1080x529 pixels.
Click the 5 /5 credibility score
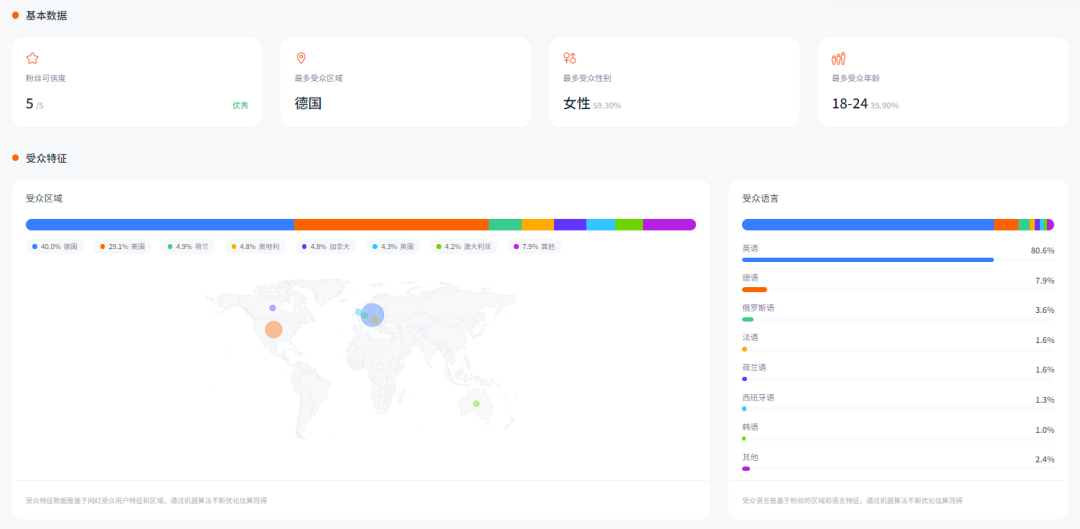click(x=35, y=104)
